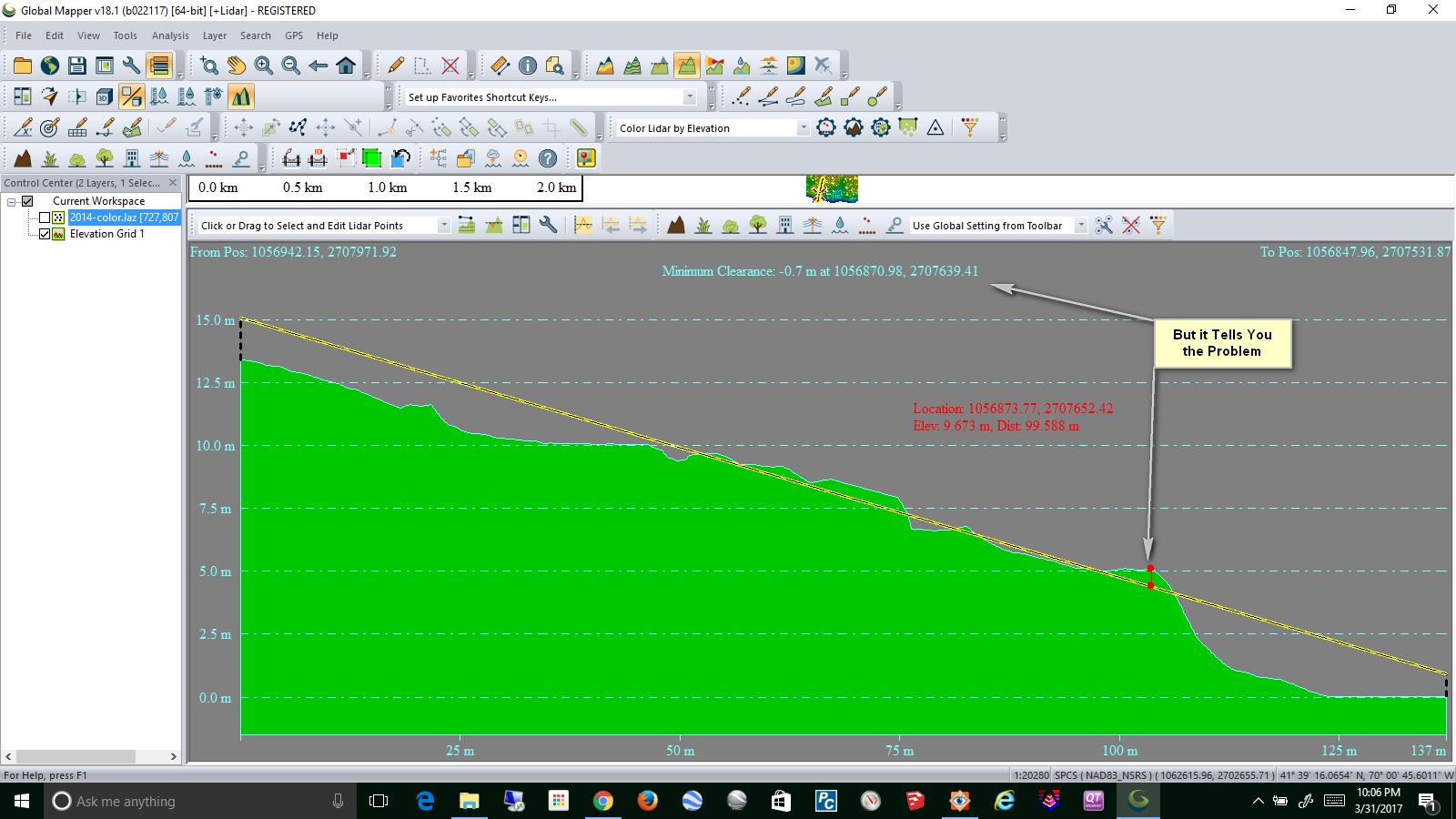Open File Explorer from the taskbar
1456x819 pixels.
[x=469, y=801]
